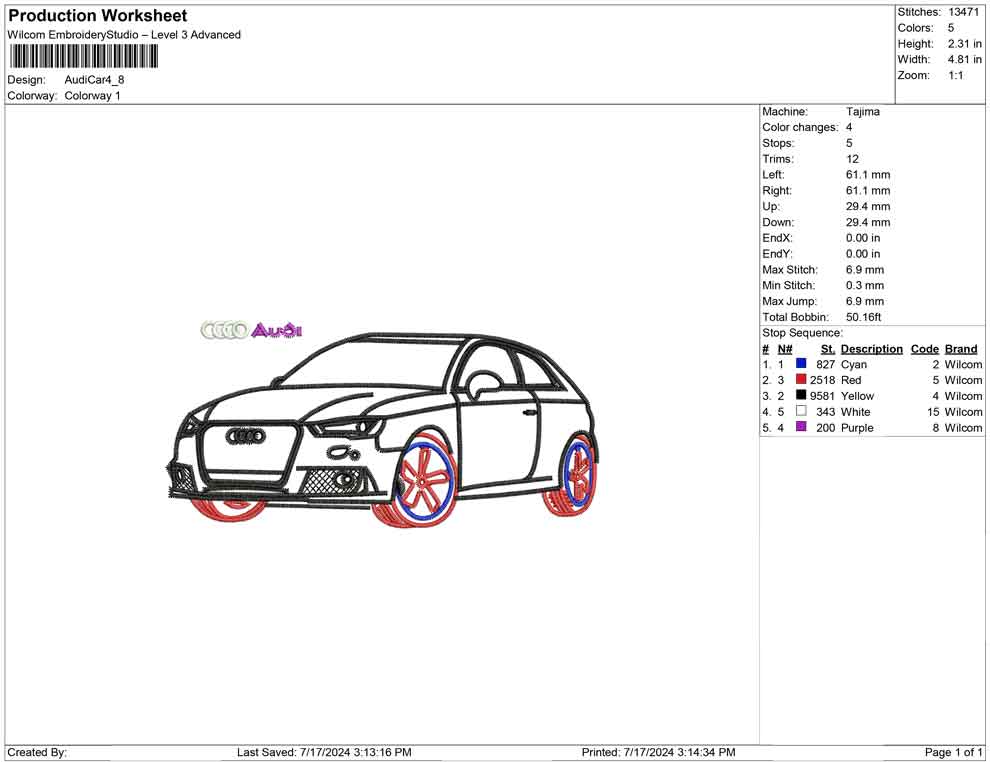
Task: Click the Code column header
Action: [924, 349]
